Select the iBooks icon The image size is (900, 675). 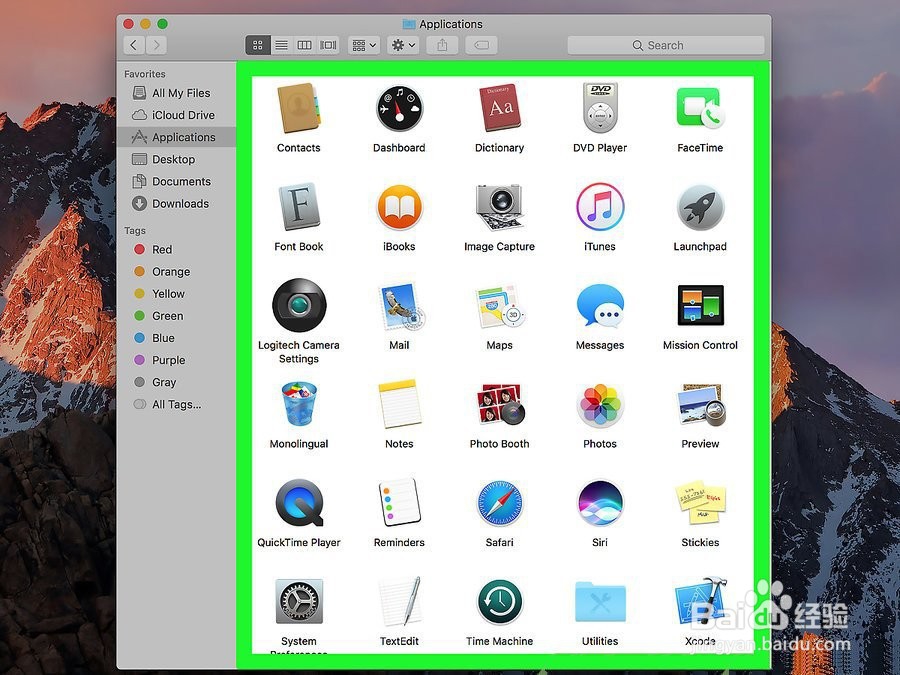coord(399,207)
